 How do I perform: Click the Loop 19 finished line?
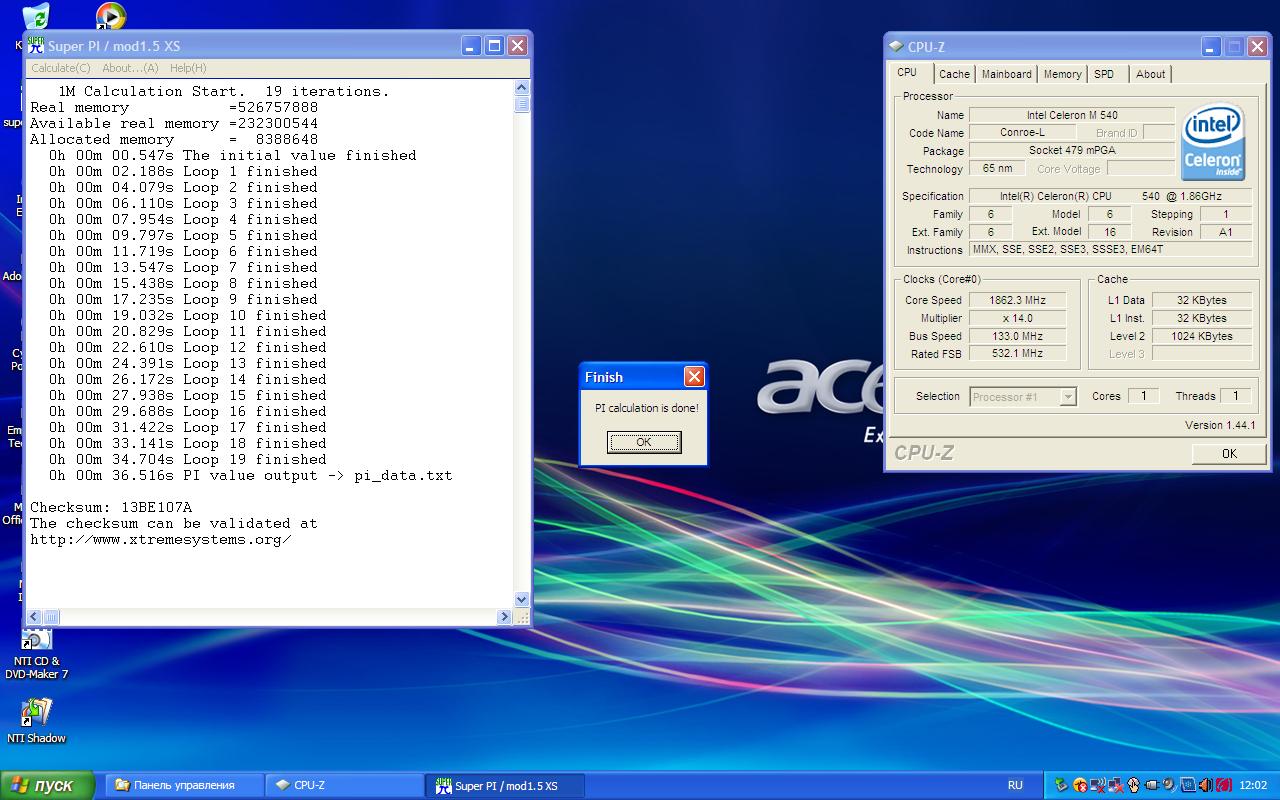pyautogui.click(x=188, y=459)
